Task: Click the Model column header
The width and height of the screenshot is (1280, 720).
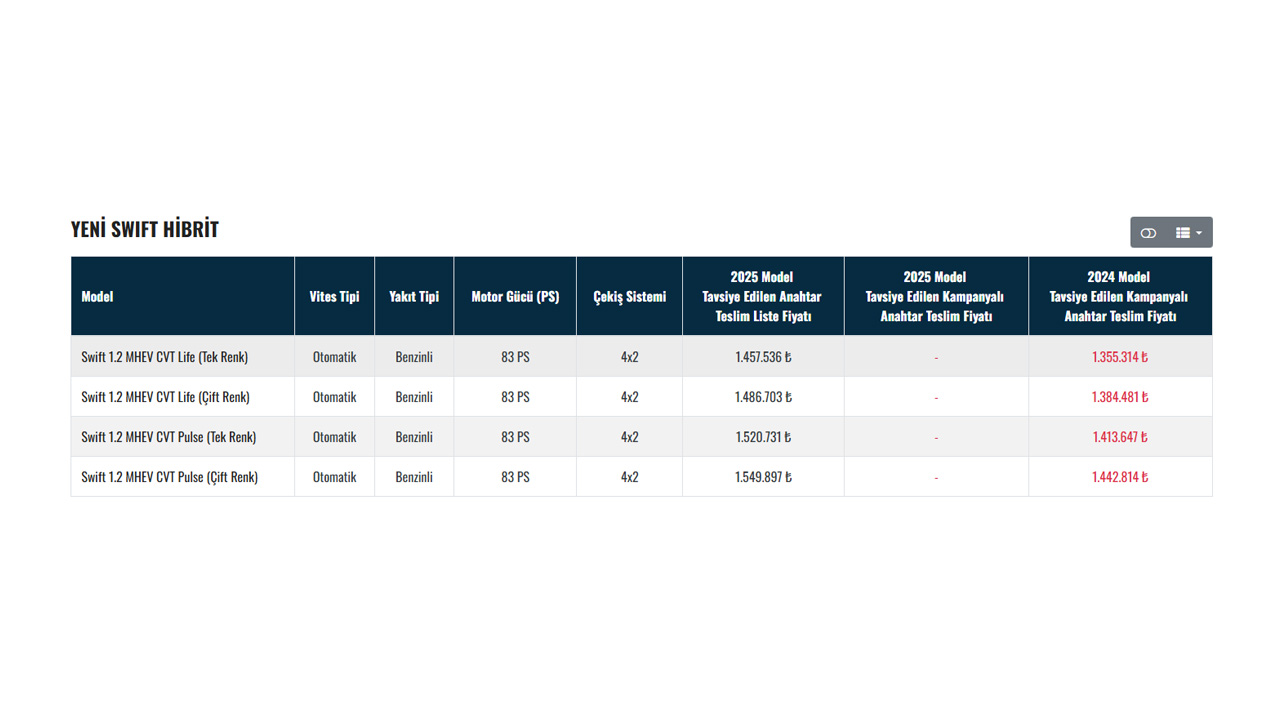Action: click(x=183, y=296)
